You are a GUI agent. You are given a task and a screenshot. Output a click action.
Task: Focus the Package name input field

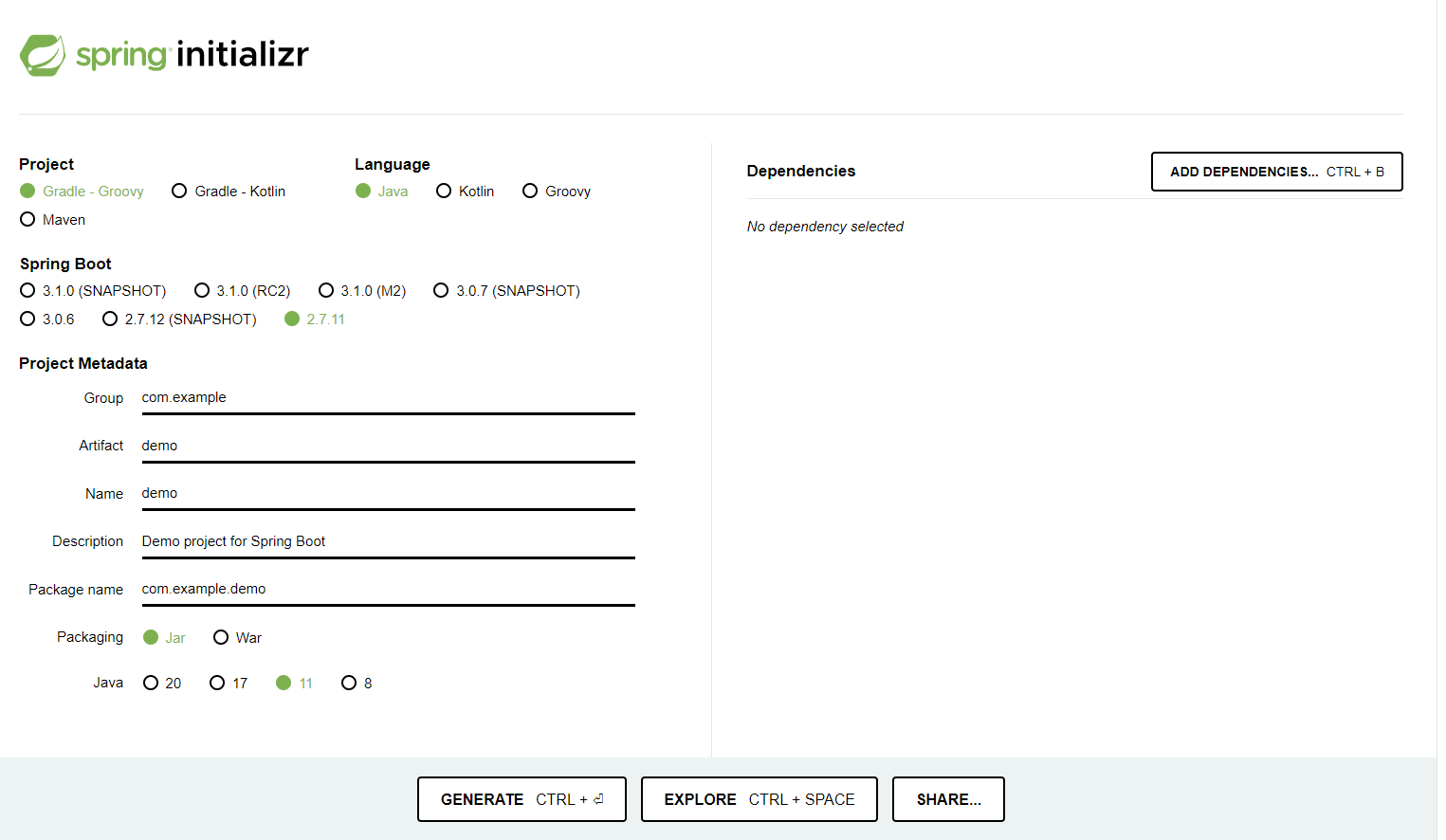(x=389, y=590)
